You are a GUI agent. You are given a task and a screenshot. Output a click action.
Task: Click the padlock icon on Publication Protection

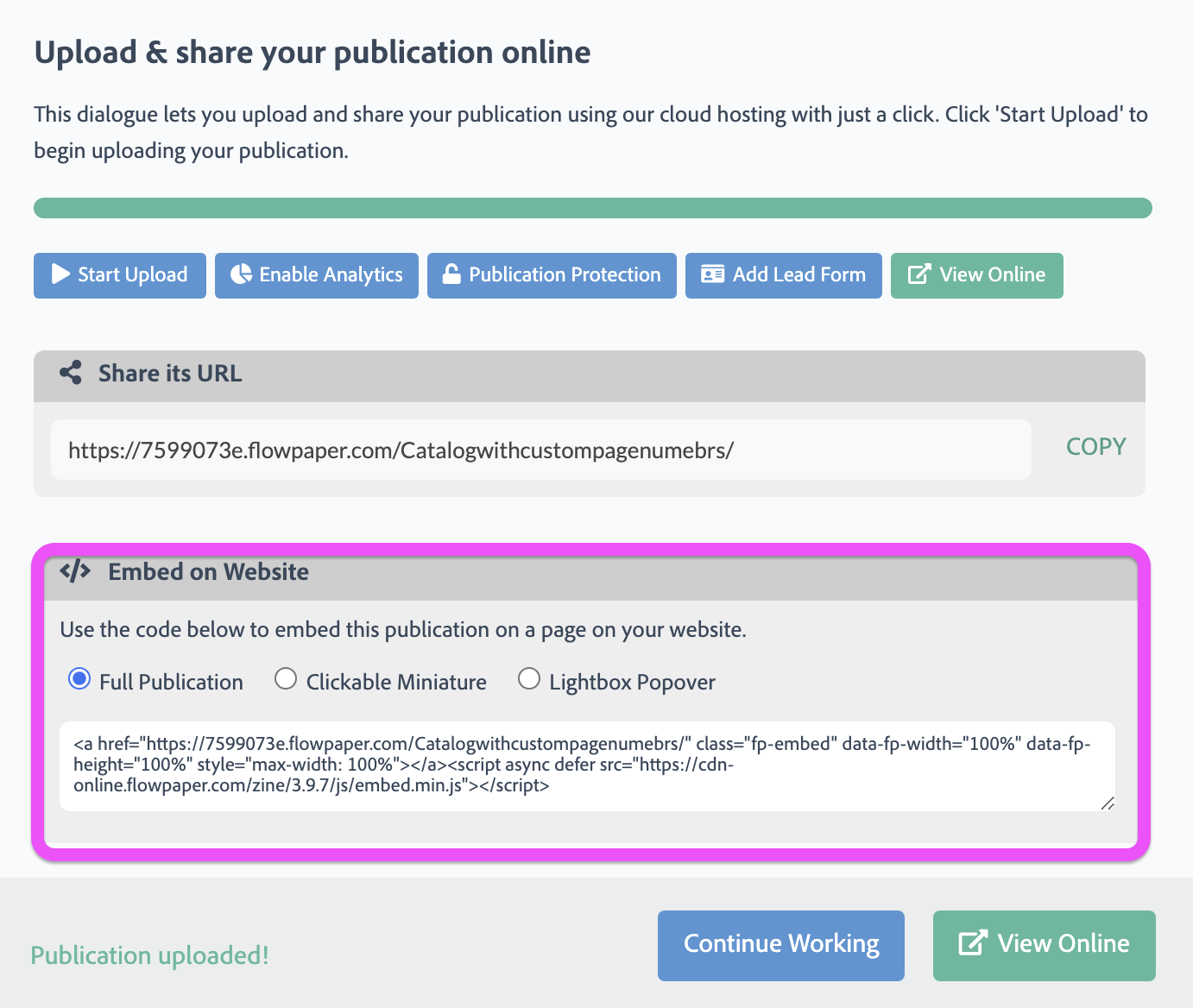coord(451,274)
